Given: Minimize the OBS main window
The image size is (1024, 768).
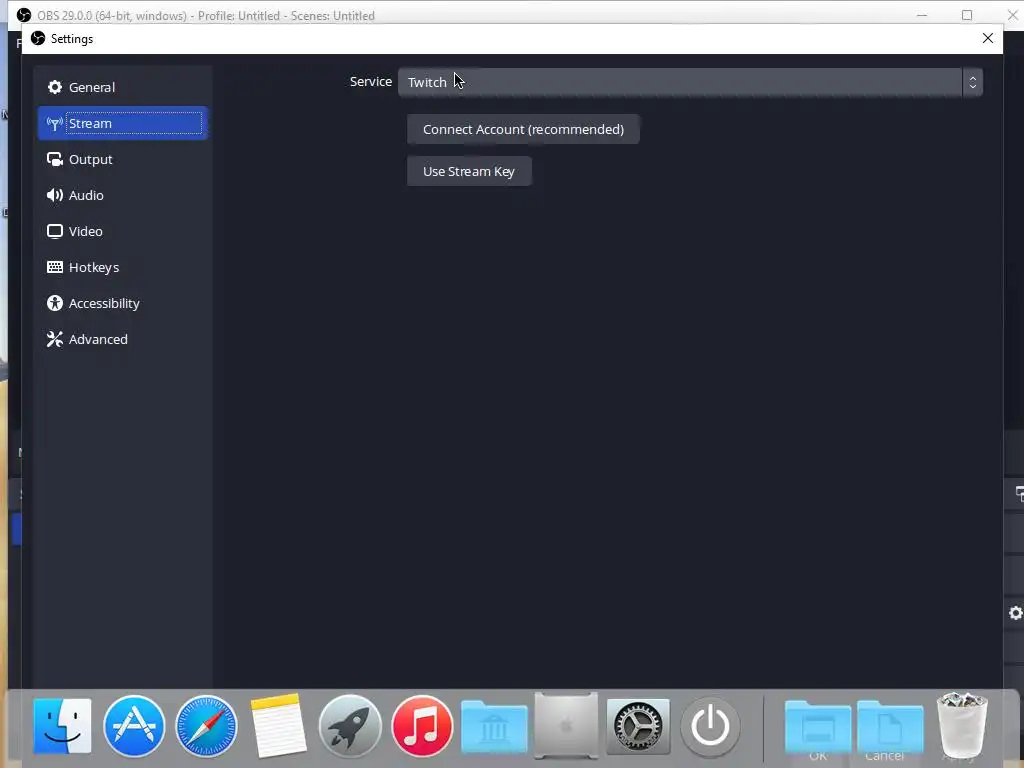Looking at the screenshot, I should pos(921,15).
